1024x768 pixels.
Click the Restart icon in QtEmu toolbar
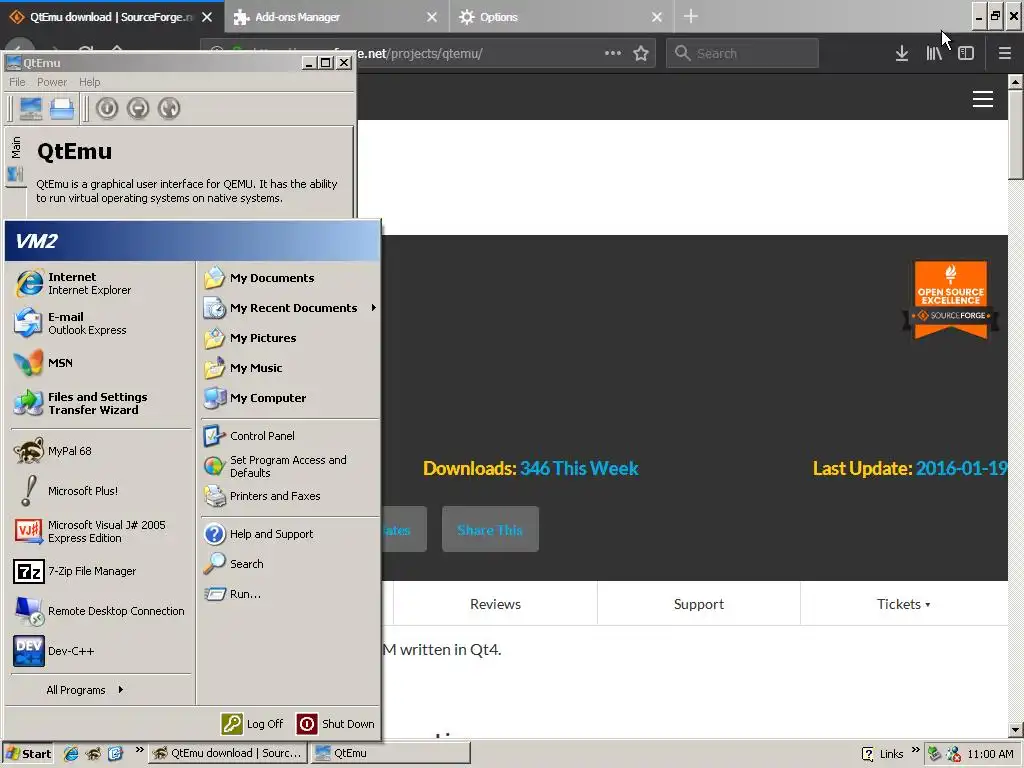(x=168, y=108)
